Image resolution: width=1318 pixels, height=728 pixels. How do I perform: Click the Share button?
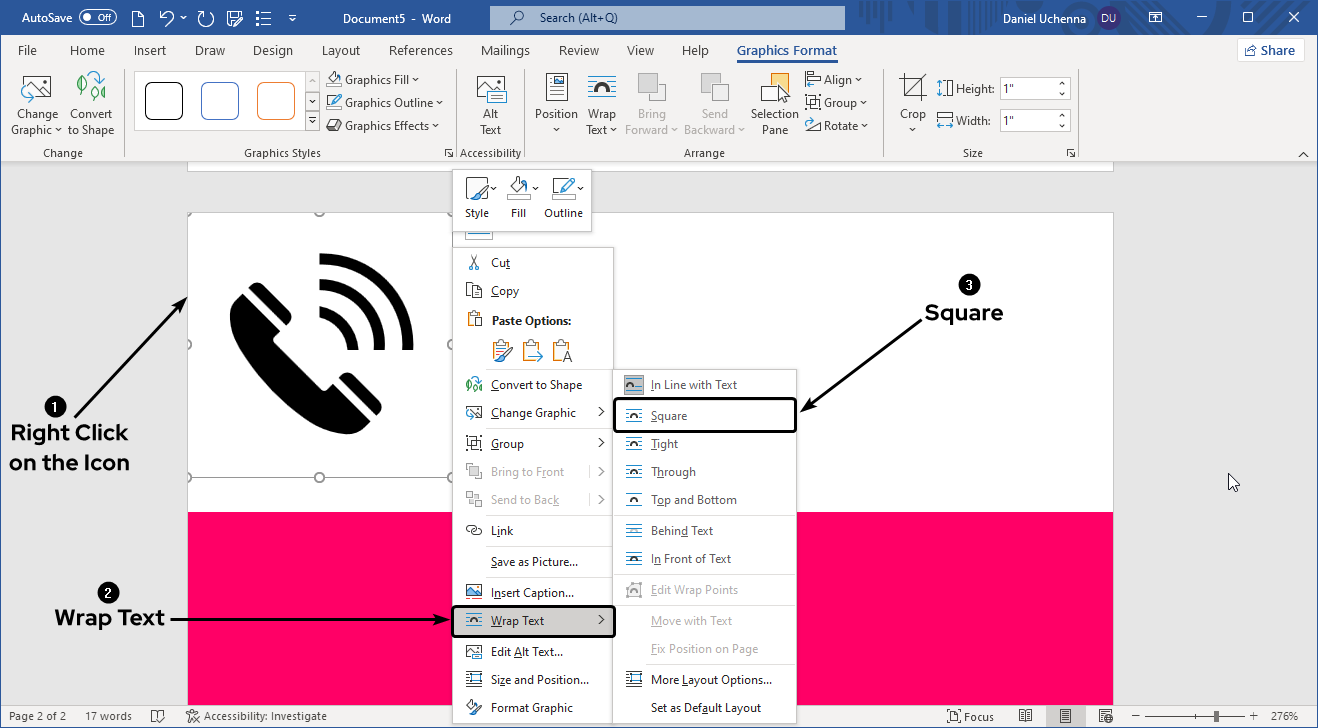pos(1270,51)
